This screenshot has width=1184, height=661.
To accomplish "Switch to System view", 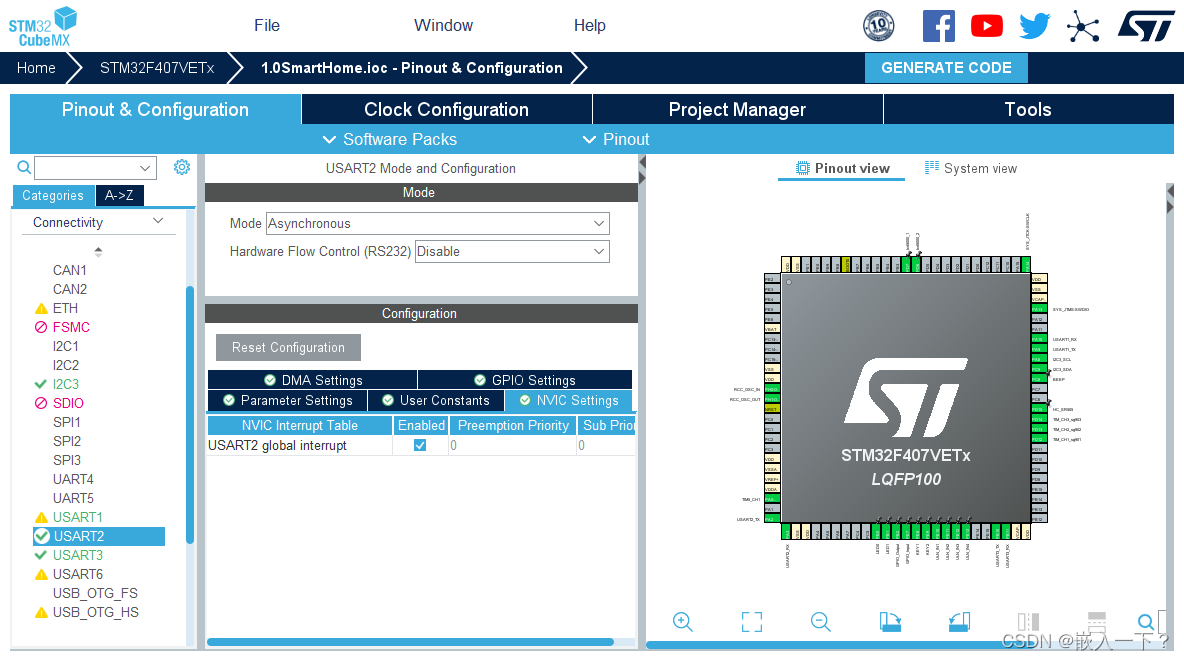I will pyautogui.click(x=971, y=168).
